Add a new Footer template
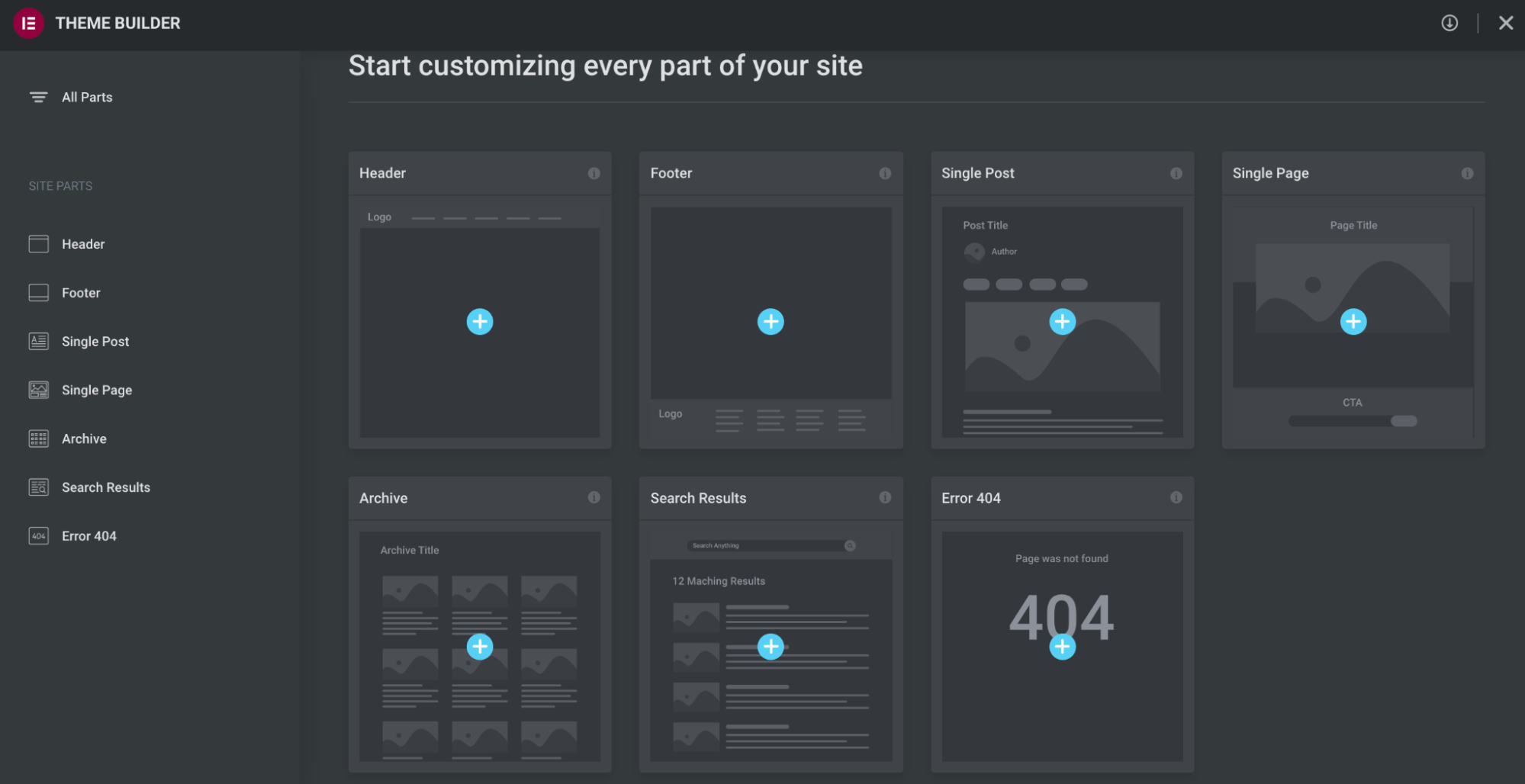 (x=771, y=322)
